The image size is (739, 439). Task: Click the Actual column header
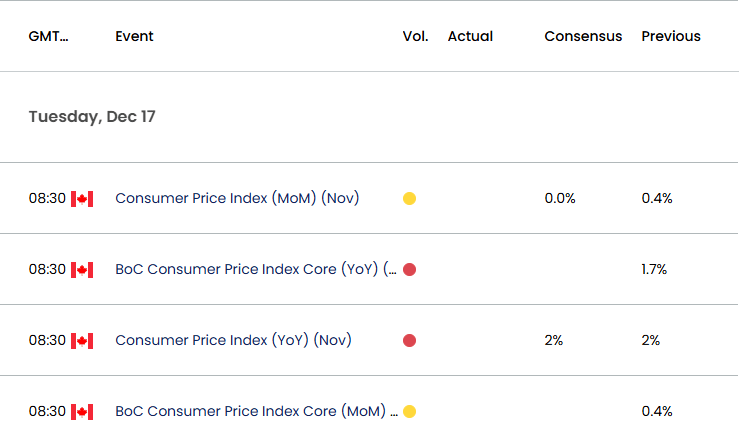(470, 36)
